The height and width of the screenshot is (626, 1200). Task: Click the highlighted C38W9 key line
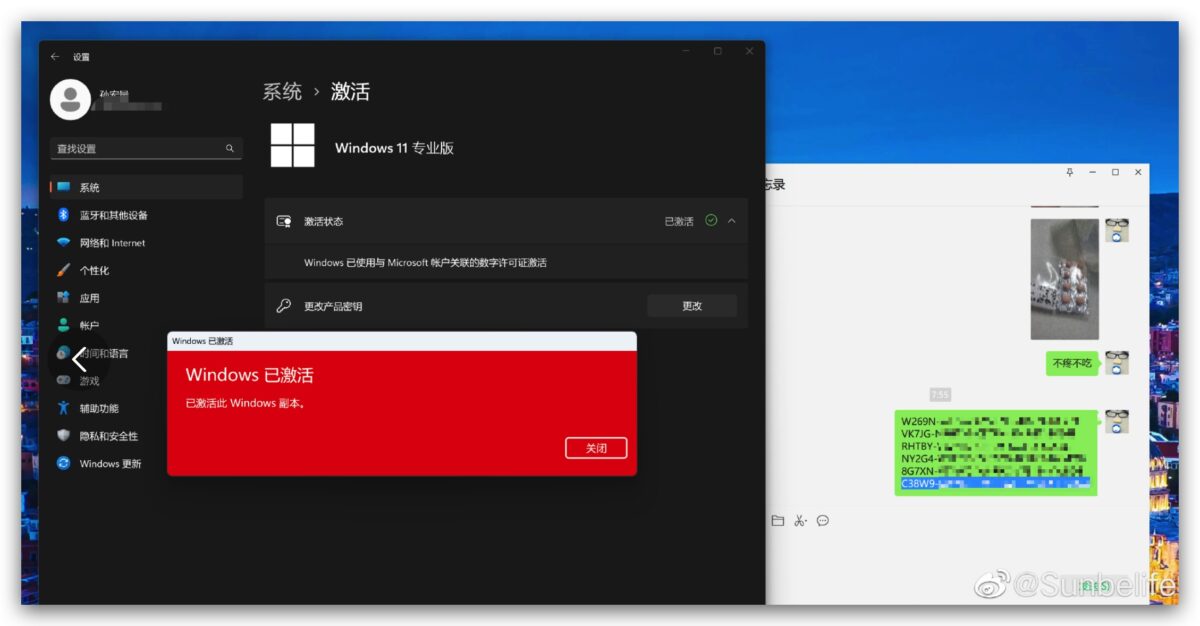click(x=995, y=484)
